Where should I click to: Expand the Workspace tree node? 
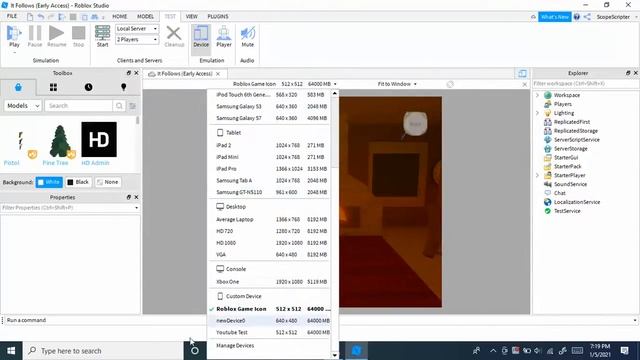coord(538,95)
